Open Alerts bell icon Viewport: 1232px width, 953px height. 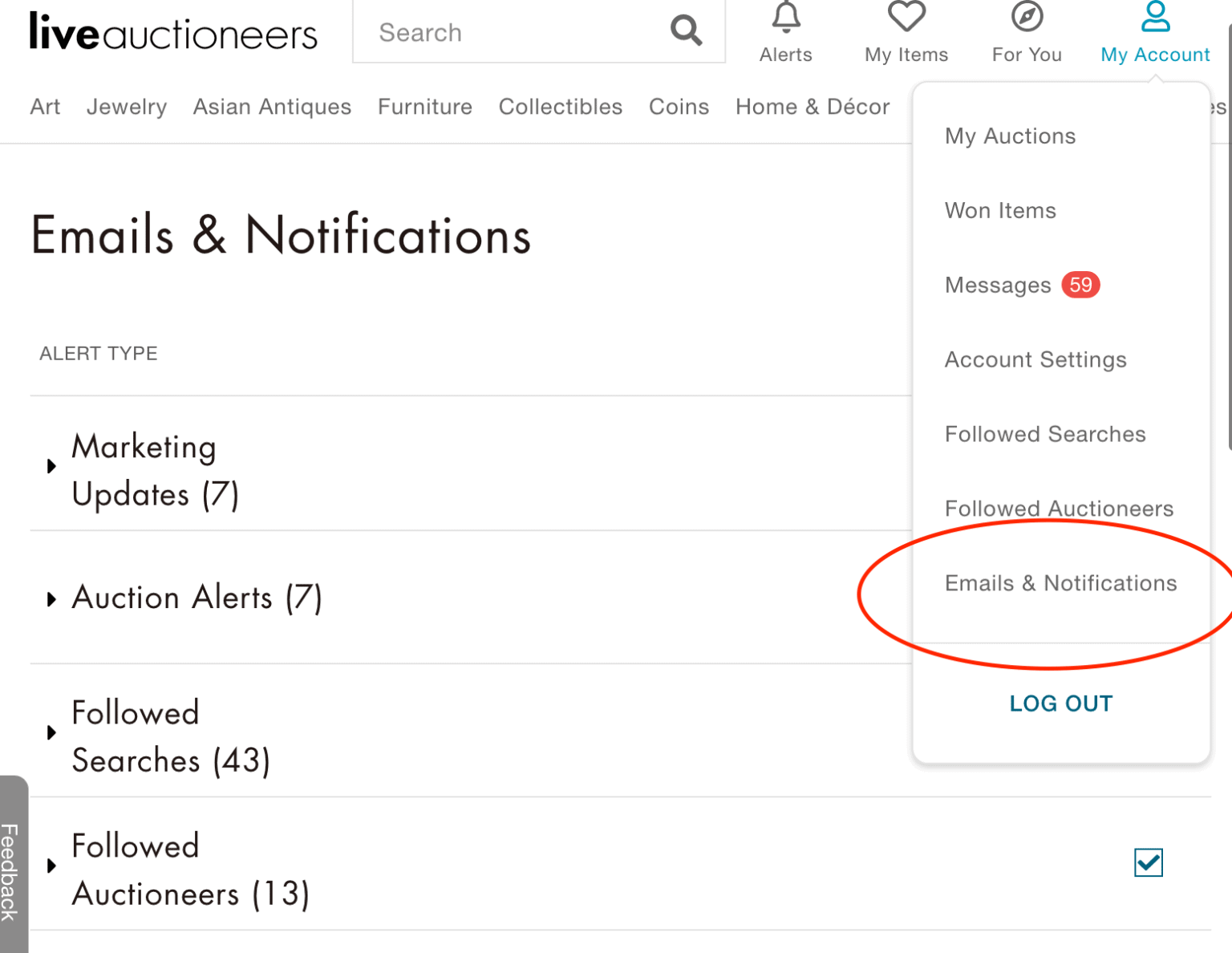[785, 18]
